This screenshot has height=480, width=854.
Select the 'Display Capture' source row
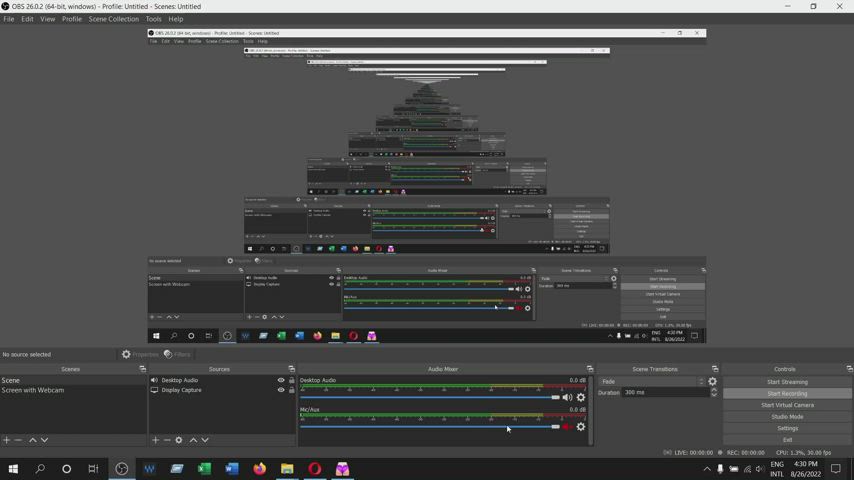pyautogui.click(x=222, y=390)
